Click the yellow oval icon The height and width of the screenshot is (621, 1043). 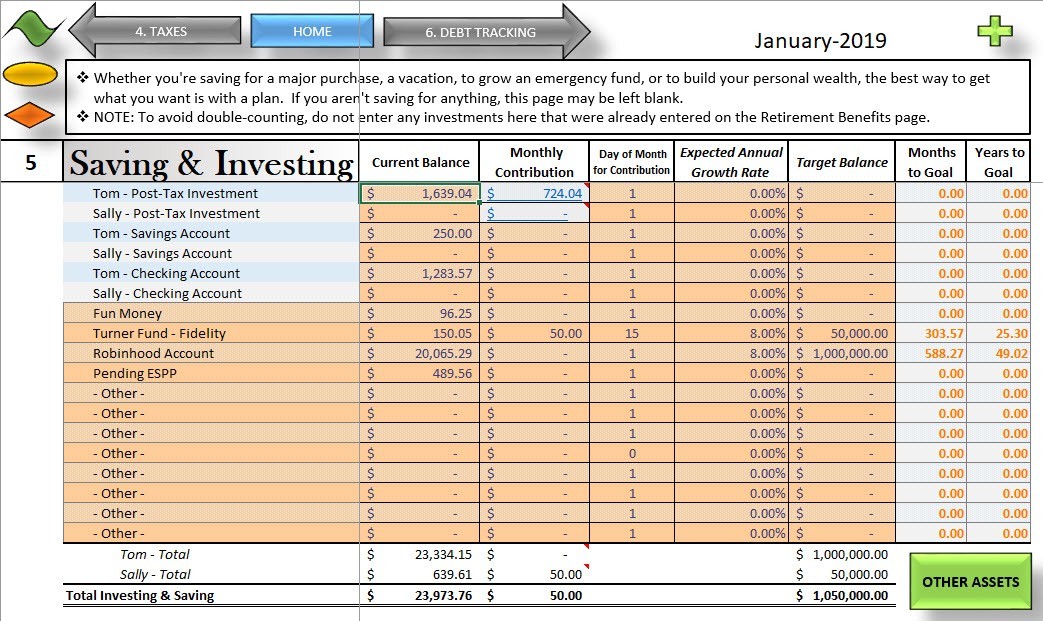(x=30, y=74)
